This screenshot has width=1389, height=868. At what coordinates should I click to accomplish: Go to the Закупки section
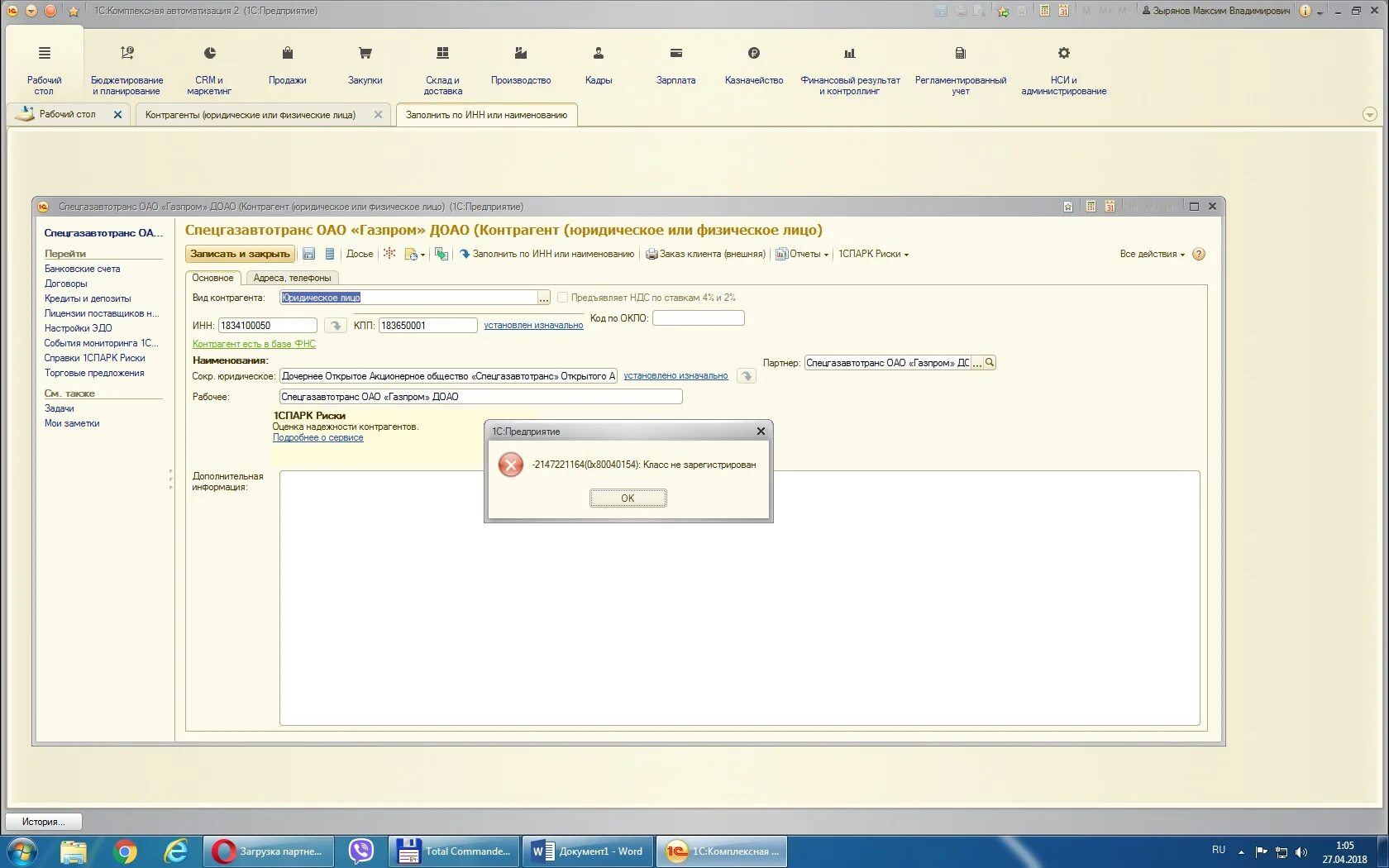pyautogui.click(x=365, y=66)
